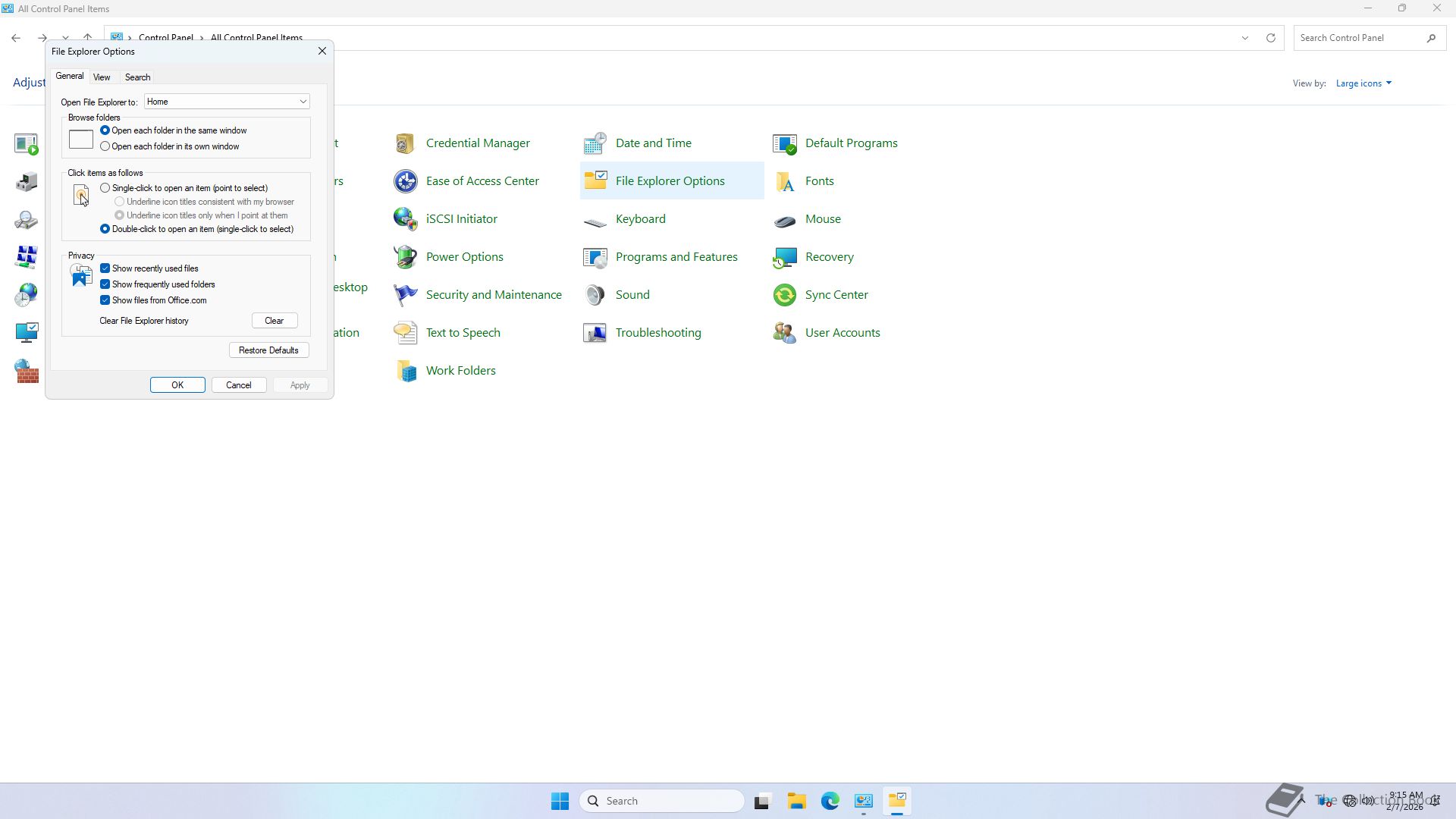
Task: Click the Power Options icon
Action: 405,257
